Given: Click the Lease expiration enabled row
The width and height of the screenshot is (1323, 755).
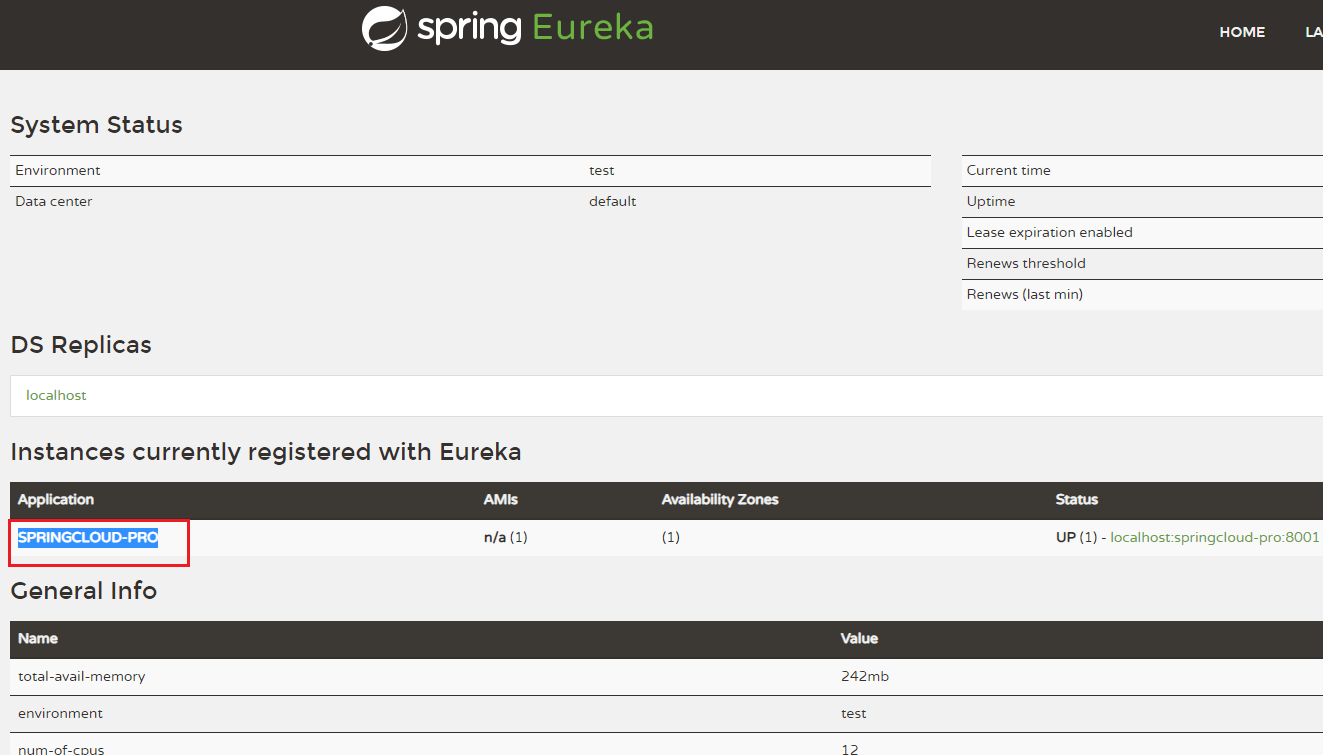Looking at the screenshot, I should click(x=1142, y=233).
